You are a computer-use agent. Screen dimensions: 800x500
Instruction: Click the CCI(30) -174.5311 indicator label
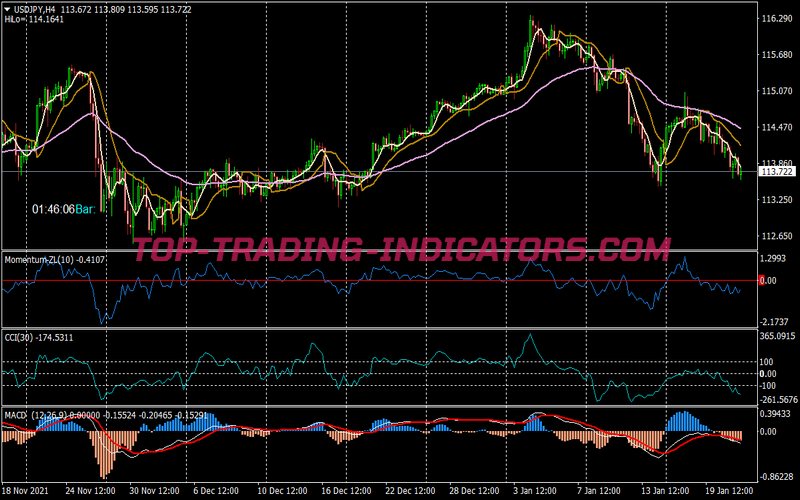pos(39,338)
